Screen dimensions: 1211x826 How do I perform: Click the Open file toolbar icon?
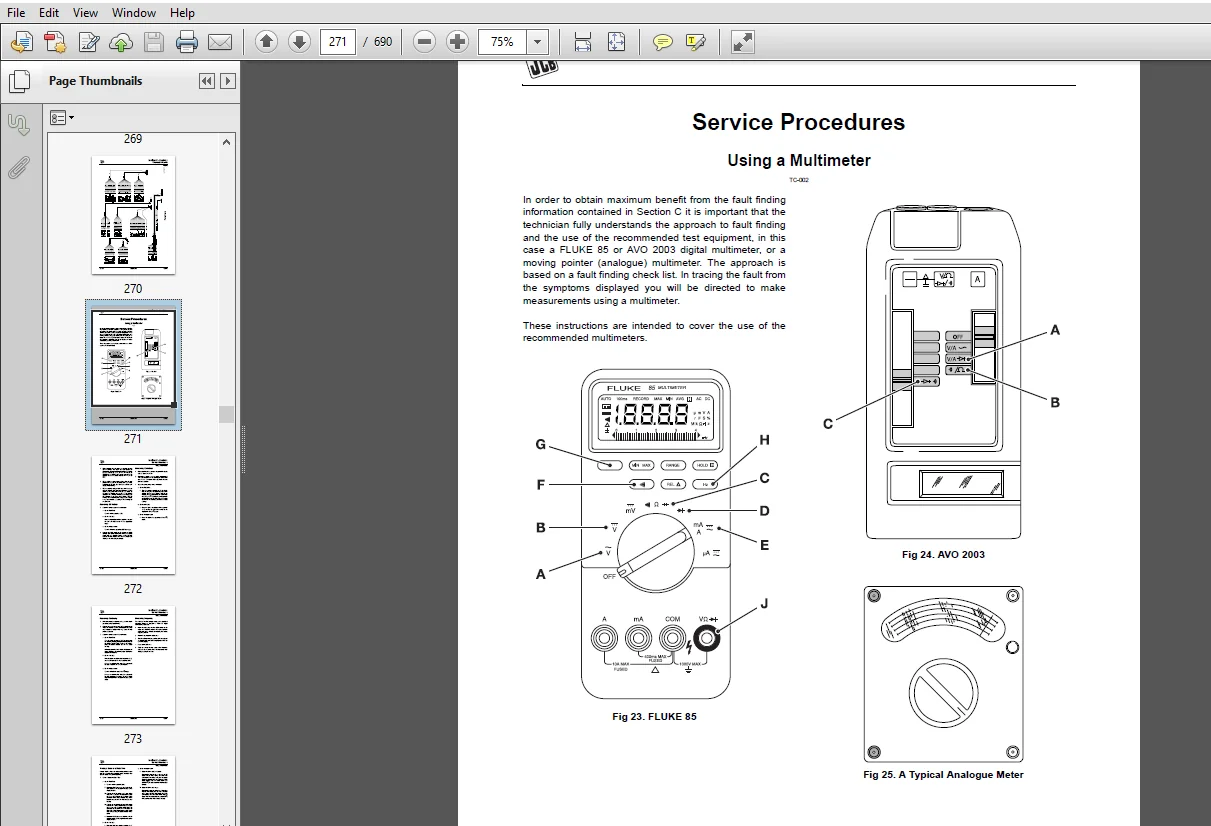click(22, 42)
